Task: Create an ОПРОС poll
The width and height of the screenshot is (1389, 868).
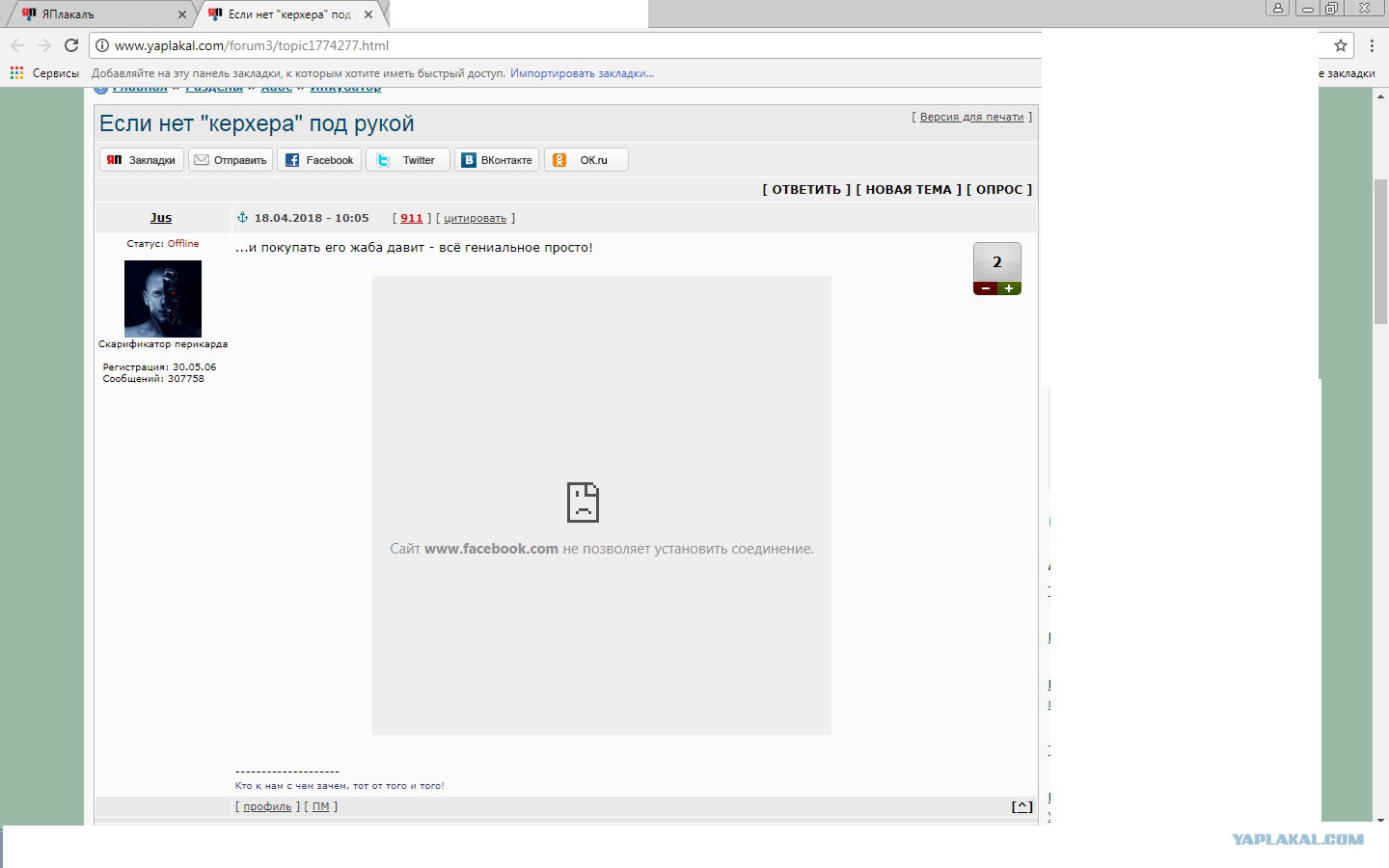Action: point(999,190)
